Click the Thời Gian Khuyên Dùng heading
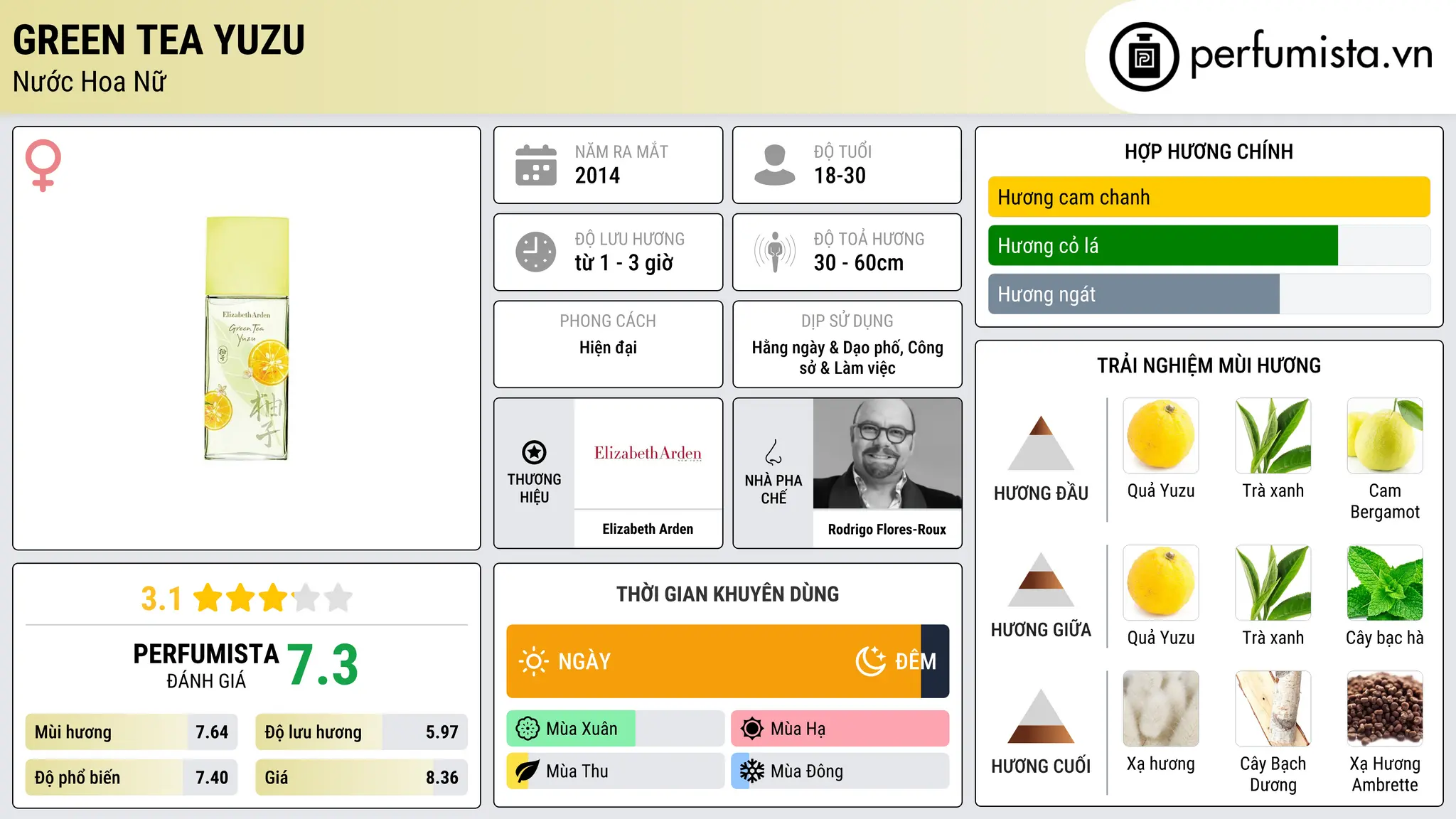This screenshot has height=819, width=1456. point(728,594)
